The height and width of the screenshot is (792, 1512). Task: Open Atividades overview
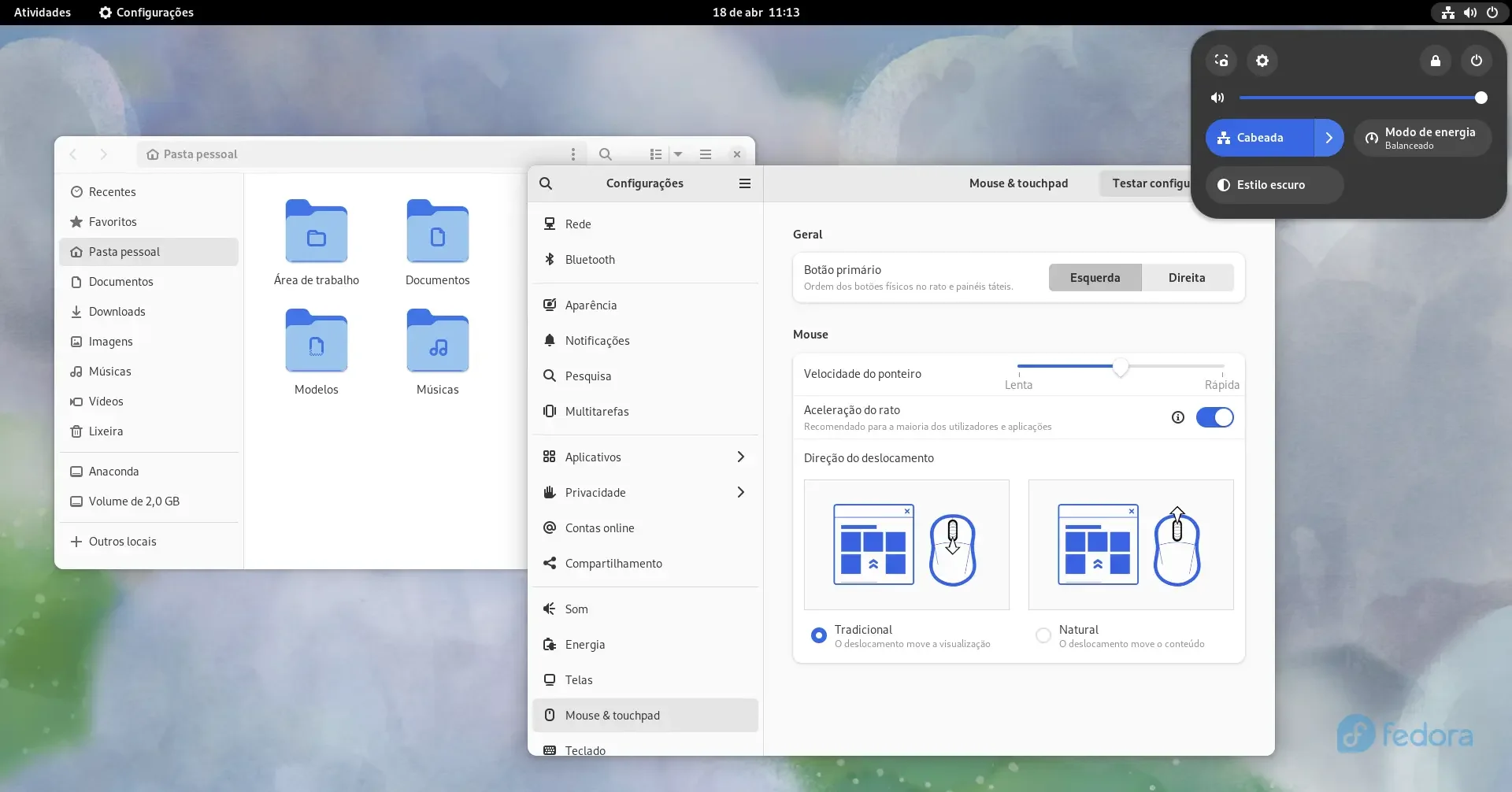[x=43, y=13]
